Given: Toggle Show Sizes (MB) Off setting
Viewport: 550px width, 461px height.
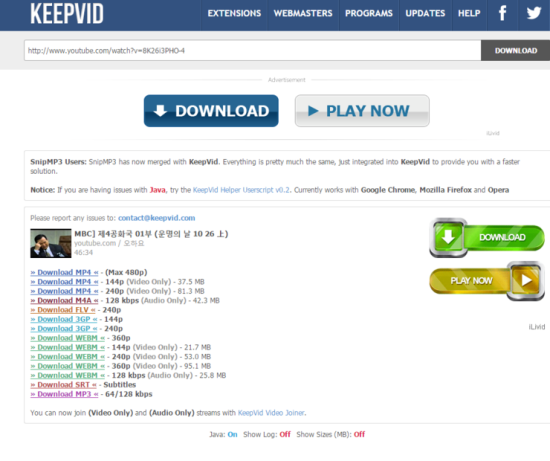Looking at the screenshot, I should pyautogui.click(x=359, y=434).
